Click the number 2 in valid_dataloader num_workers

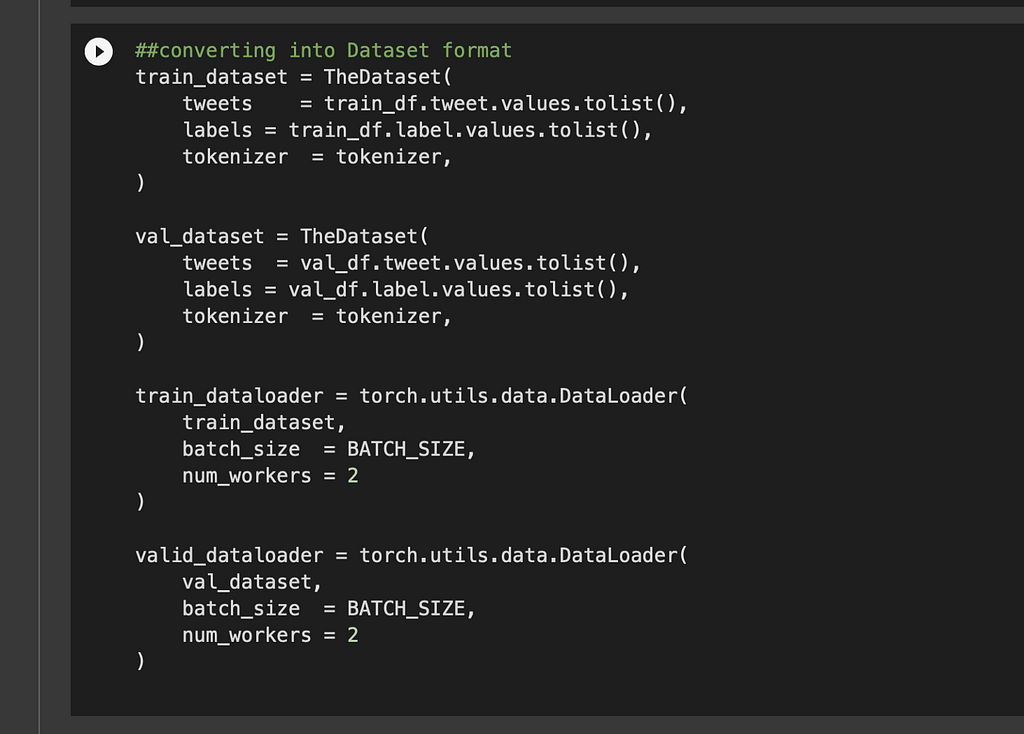[353, 635]
